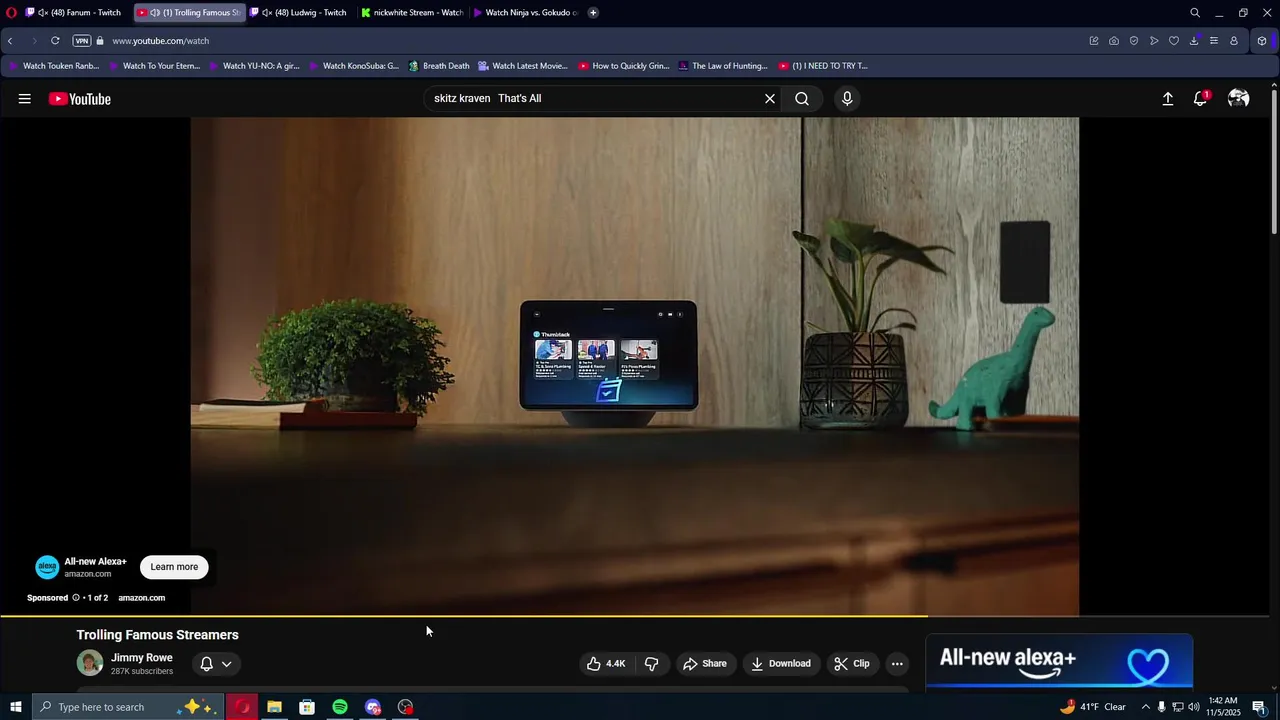1280x720 pixels.
Task: Open tab search magnifier in title bar
Action: pos(1194,13)
